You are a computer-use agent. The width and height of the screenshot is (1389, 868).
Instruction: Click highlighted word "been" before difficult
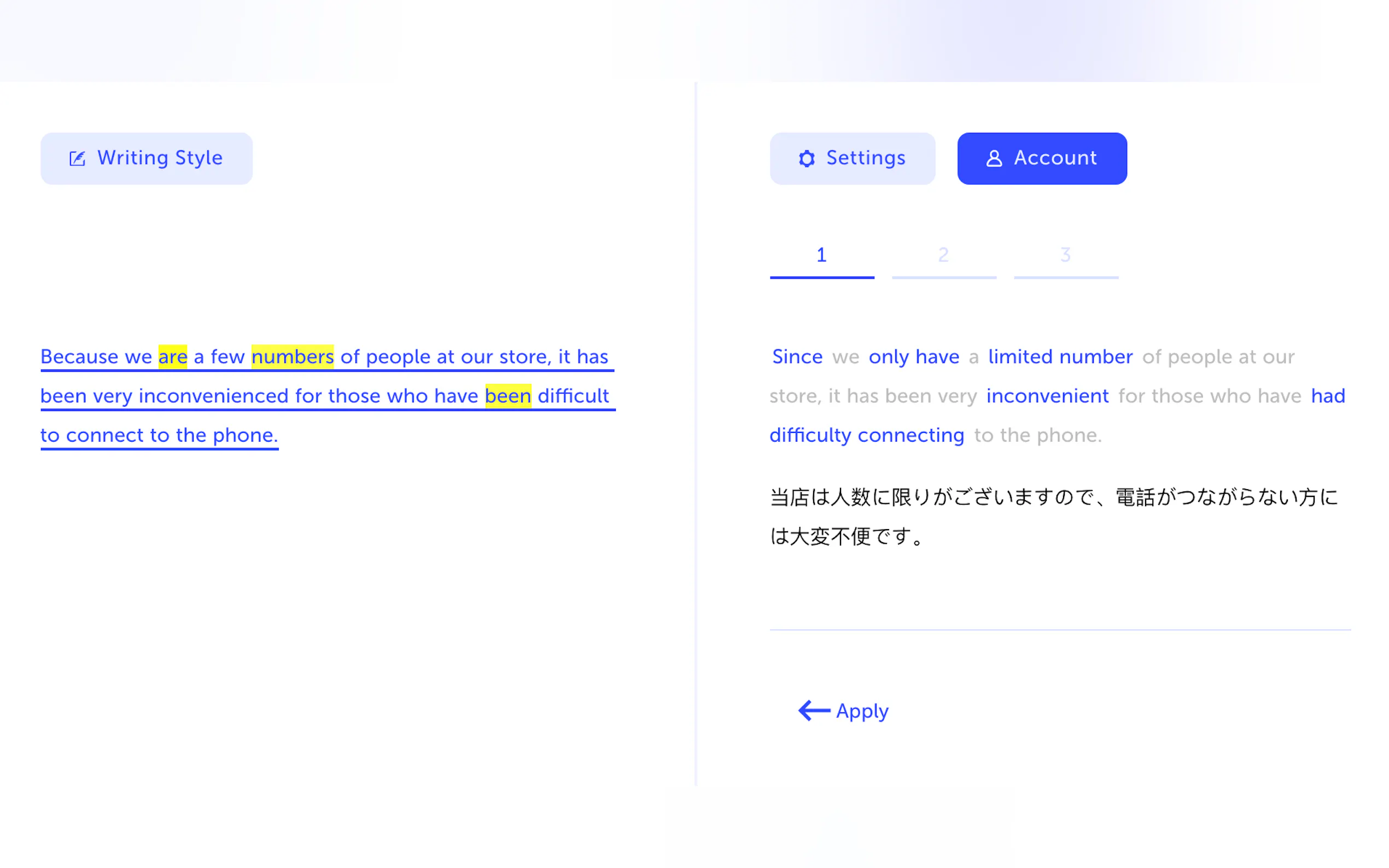(507, 396)
